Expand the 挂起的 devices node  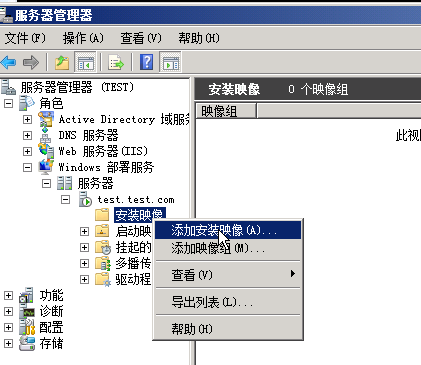tap(85, 247)
